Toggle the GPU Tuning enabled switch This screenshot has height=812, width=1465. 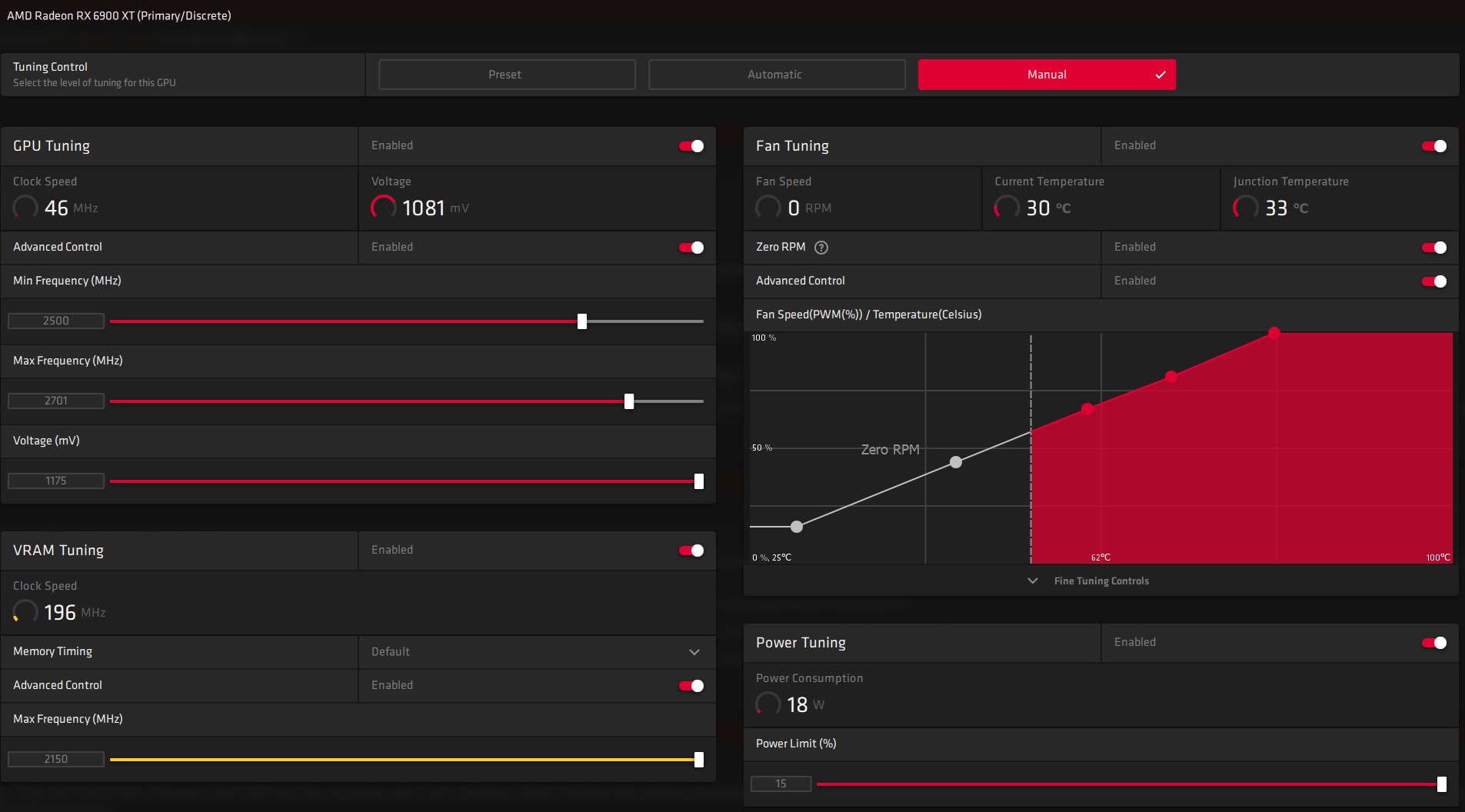pos(691,146)
